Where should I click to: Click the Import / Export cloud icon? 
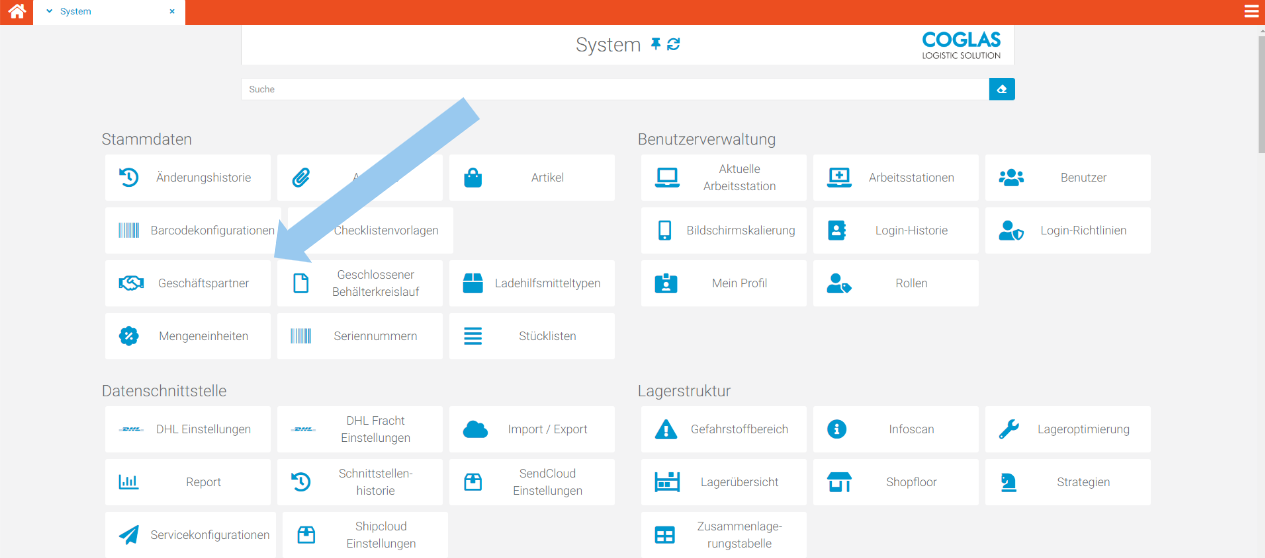point(475,429)
